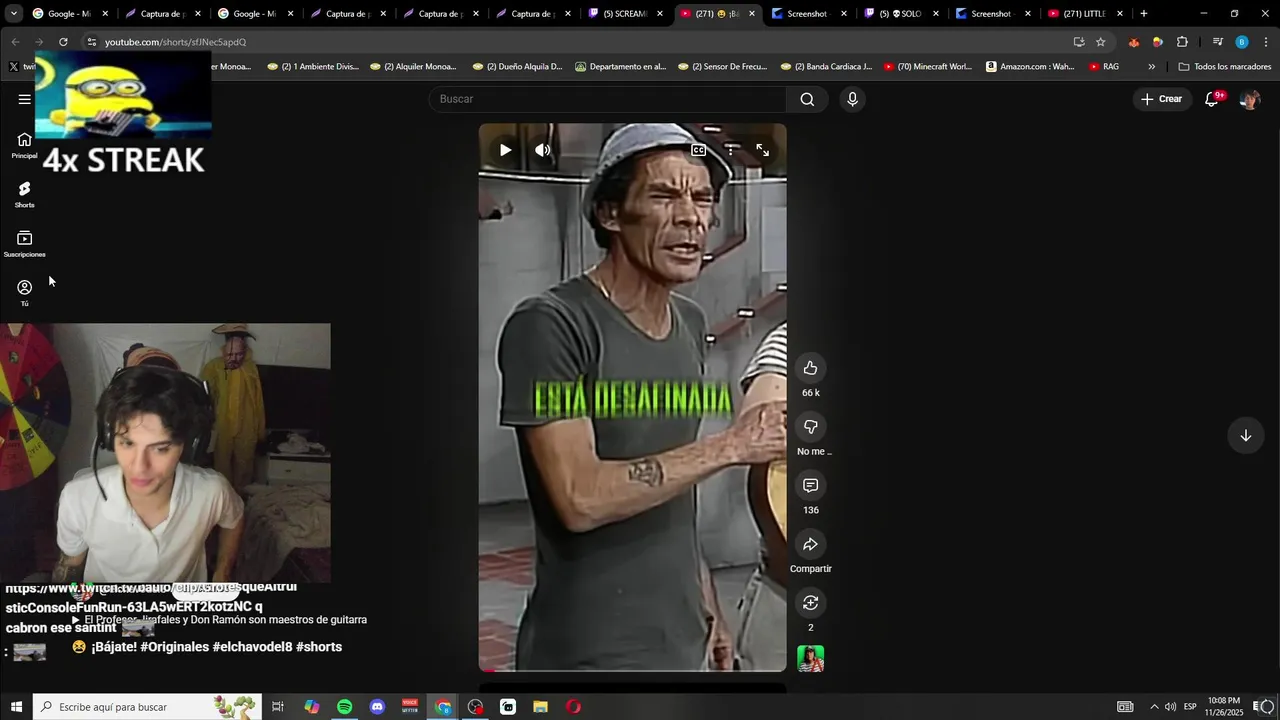This screenshot has width=1280, height=720.
Task: Open Todos los marcadores folder
Action: [x=1225, y=66]
